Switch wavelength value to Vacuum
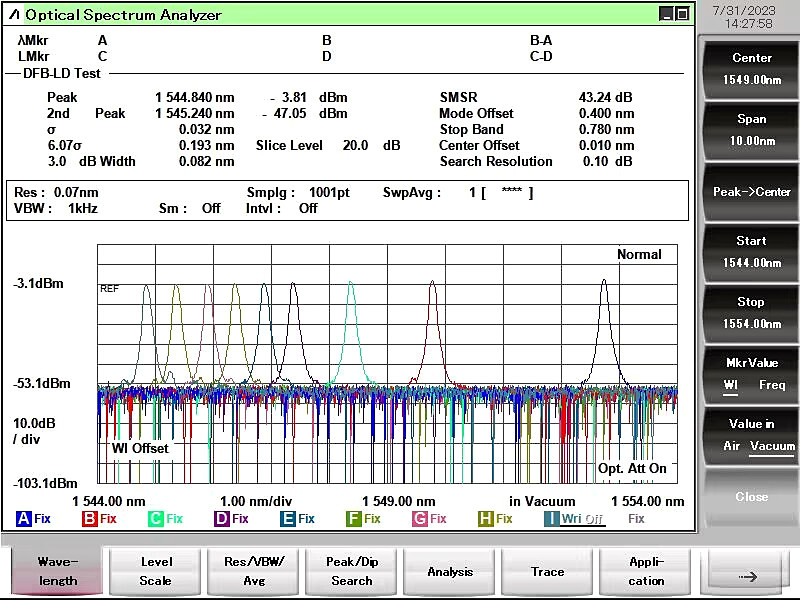The width and height of the screenshot is (800, 600). point(772,446)
